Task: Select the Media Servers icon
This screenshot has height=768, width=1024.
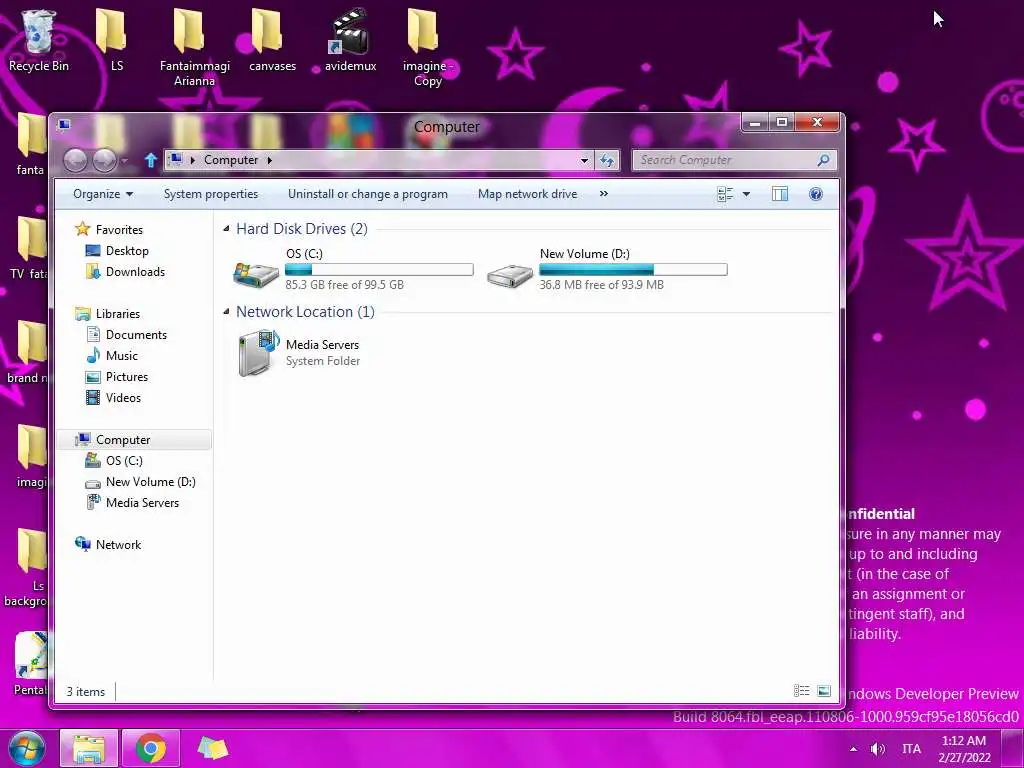Action: [x=258, y=353]
